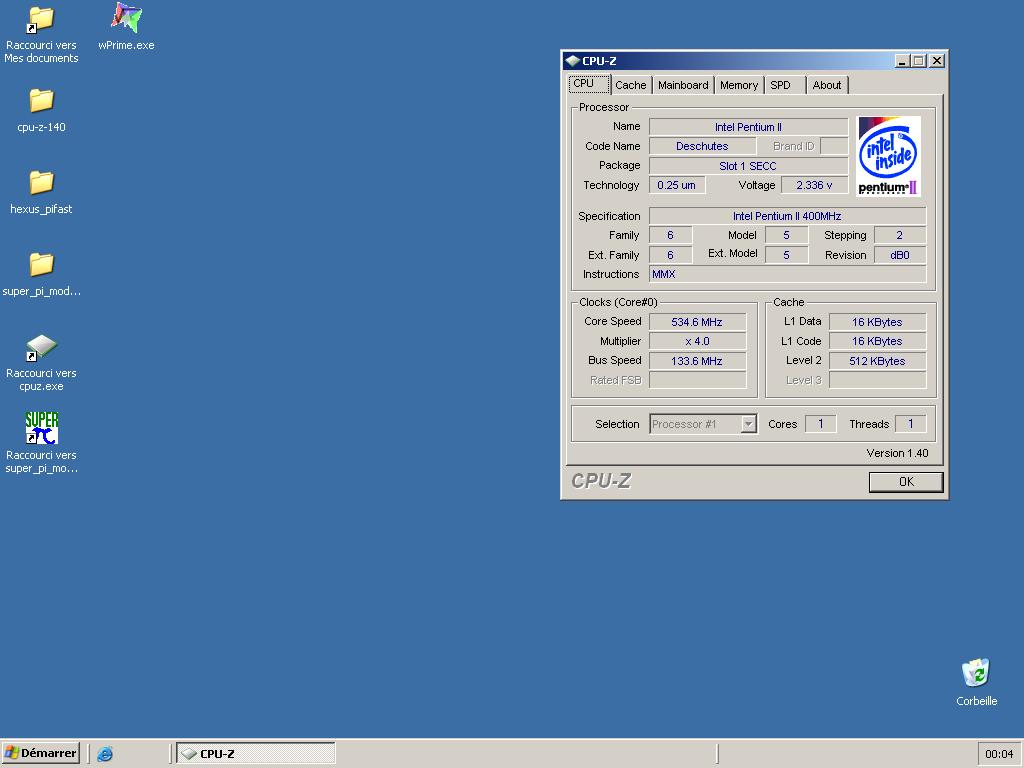Viewport: 1024px width, 768px height.
Task: Select the Super PI shortcut icon
Action: (x=41, y=428)
